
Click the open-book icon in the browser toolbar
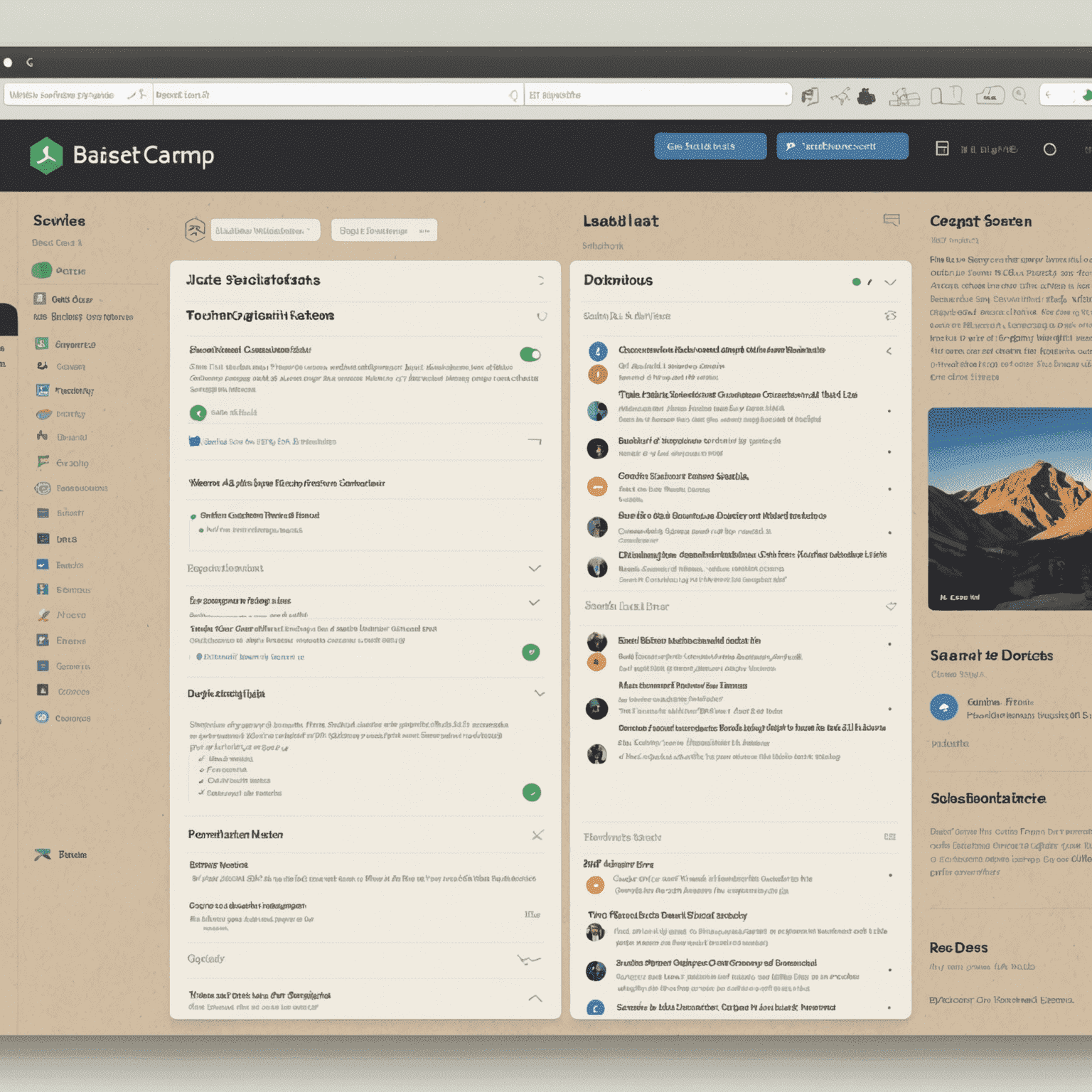coord(947,95)
